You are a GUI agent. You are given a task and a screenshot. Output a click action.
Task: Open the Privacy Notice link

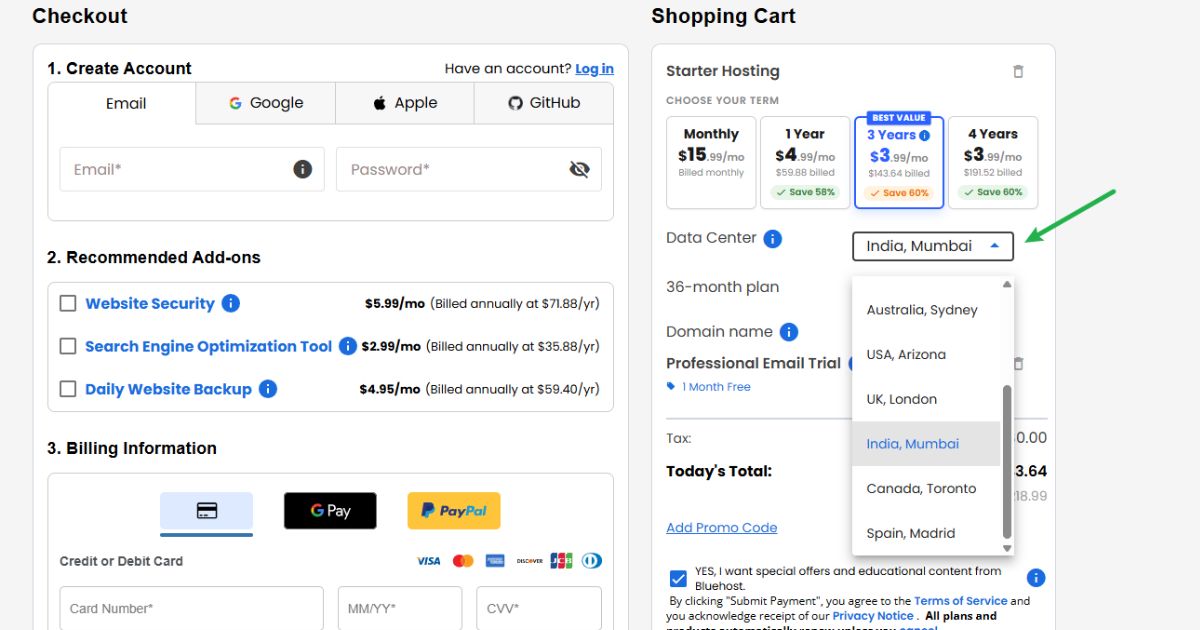click(873, 616)
